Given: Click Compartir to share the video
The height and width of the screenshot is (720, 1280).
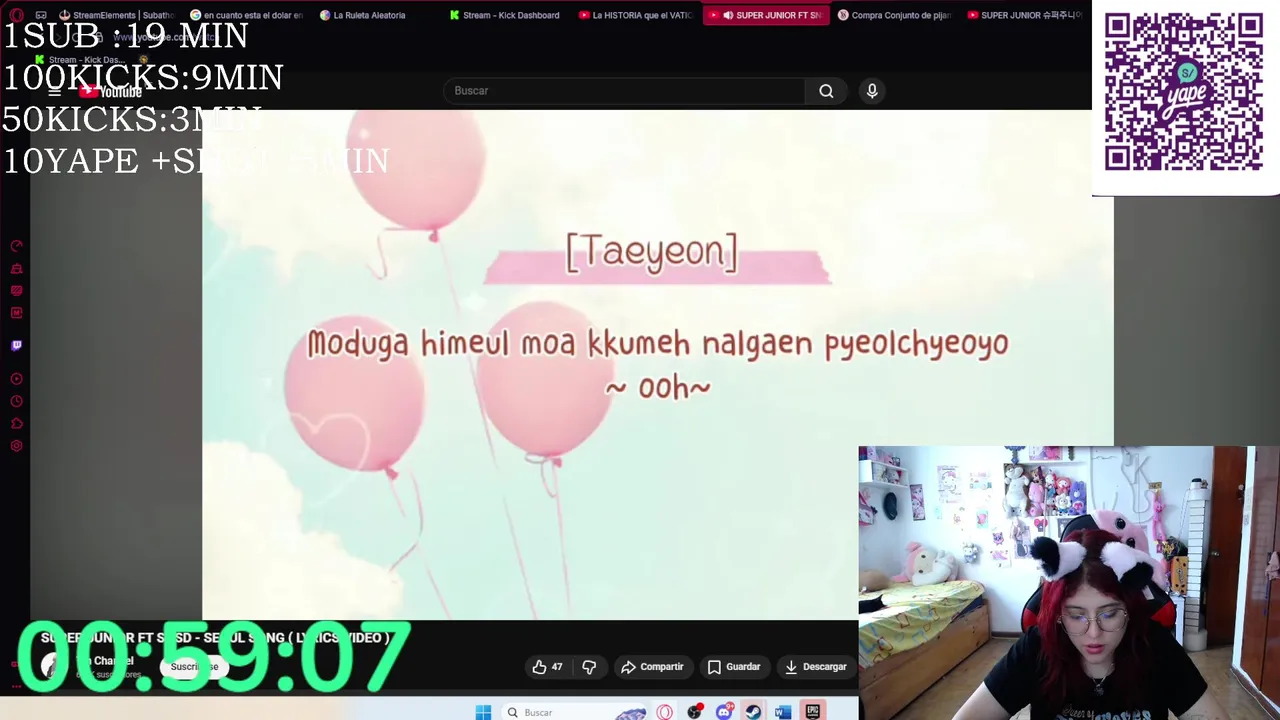Looking at the screenshot, I should tap(652, 667).
